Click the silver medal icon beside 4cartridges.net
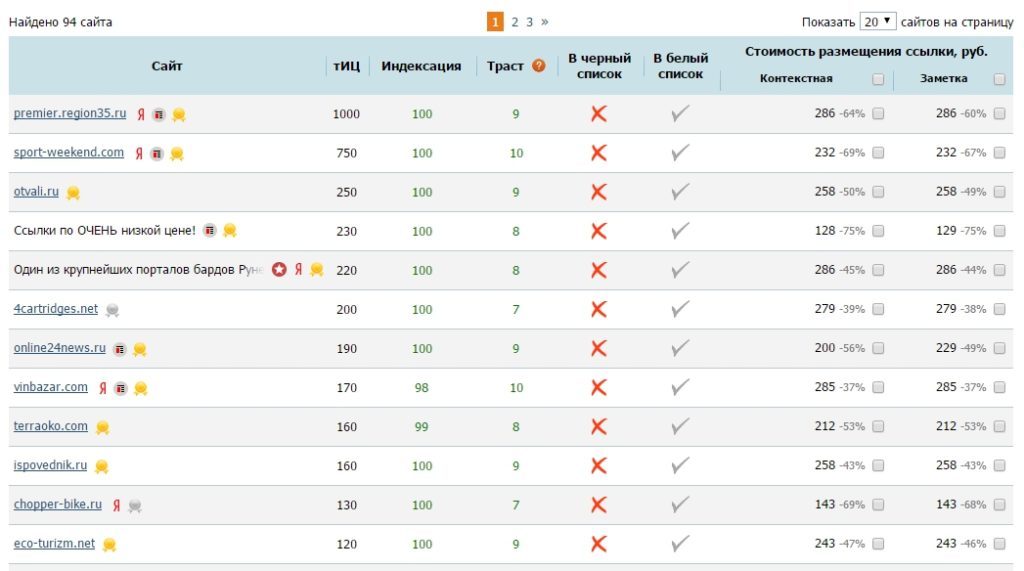The height and width of the screenshot is (571, 1024). (112, 310)
